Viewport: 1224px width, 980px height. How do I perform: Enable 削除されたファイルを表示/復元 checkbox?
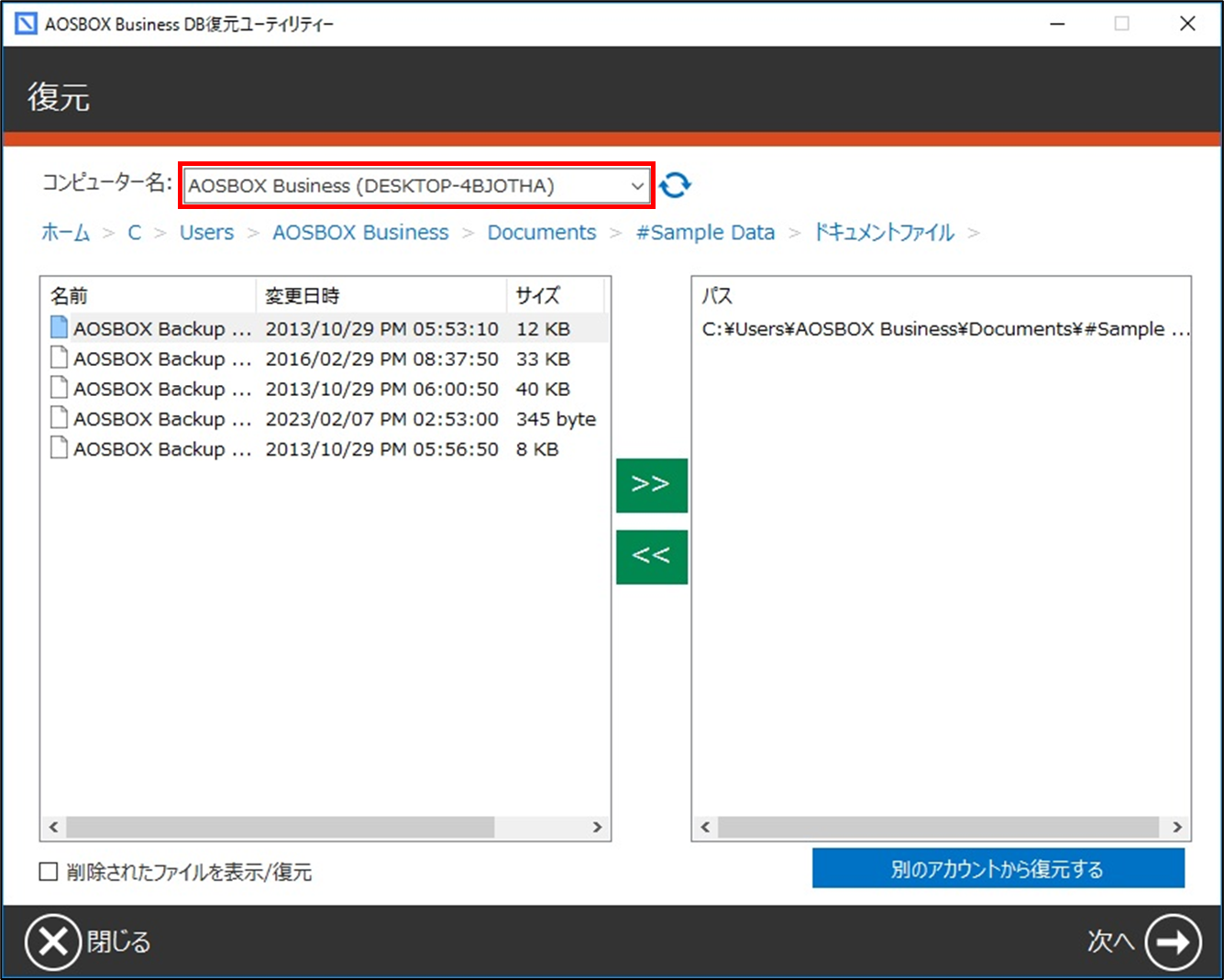tap(49, 872)
